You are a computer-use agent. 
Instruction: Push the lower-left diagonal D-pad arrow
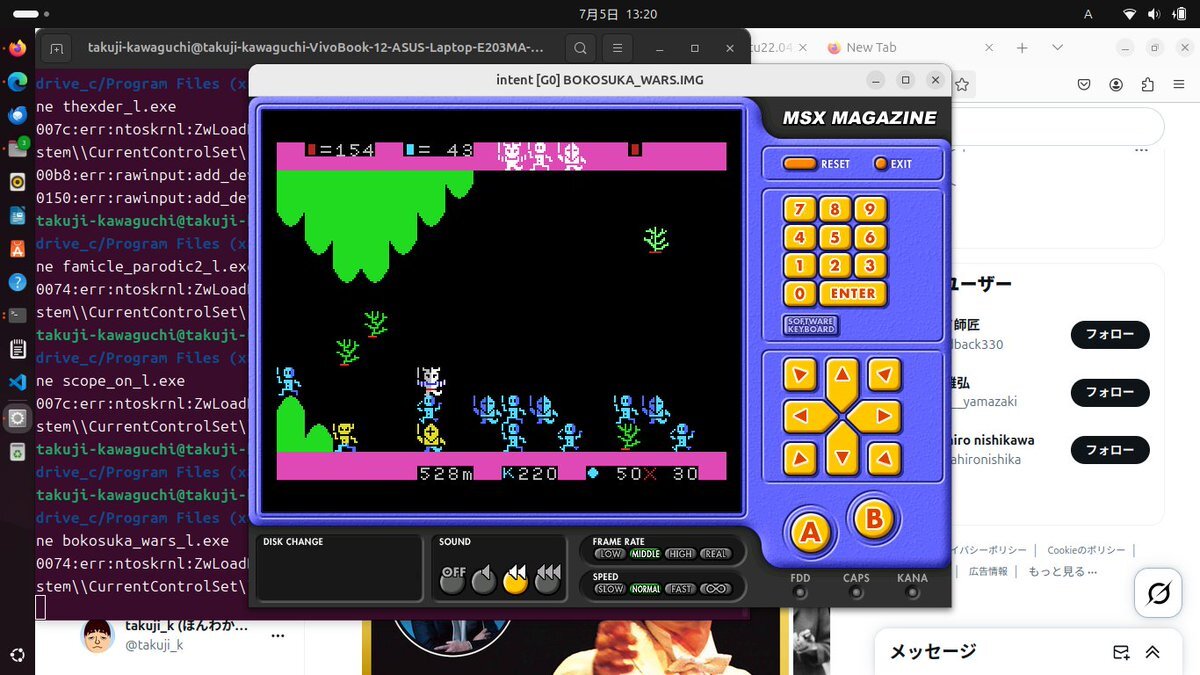point(800,458)
